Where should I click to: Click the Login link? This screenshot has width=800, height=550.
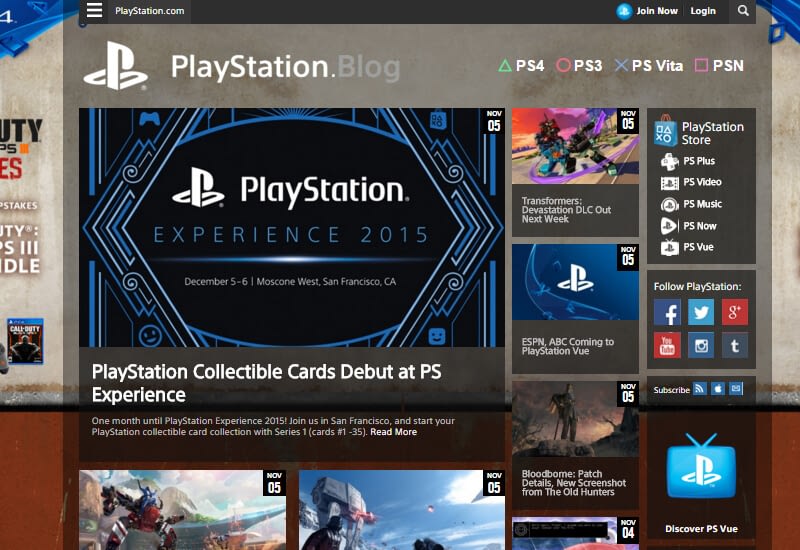coord(703,11)
